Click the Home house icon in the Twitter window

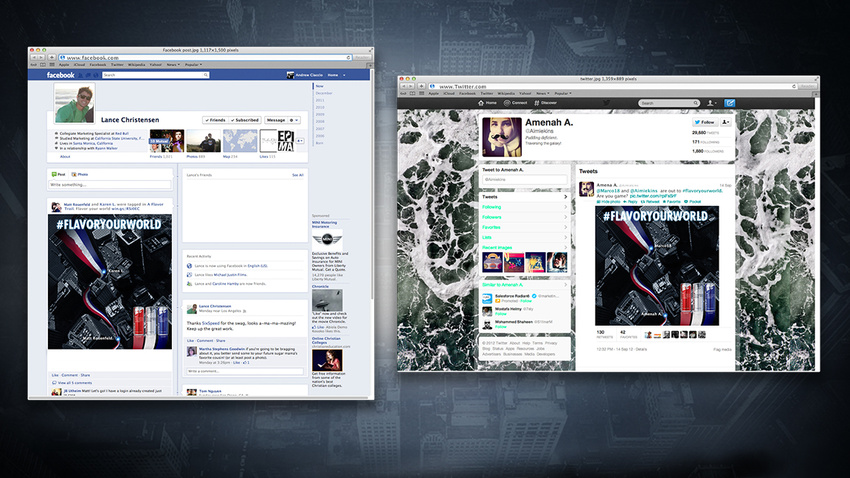pos(481,102)
